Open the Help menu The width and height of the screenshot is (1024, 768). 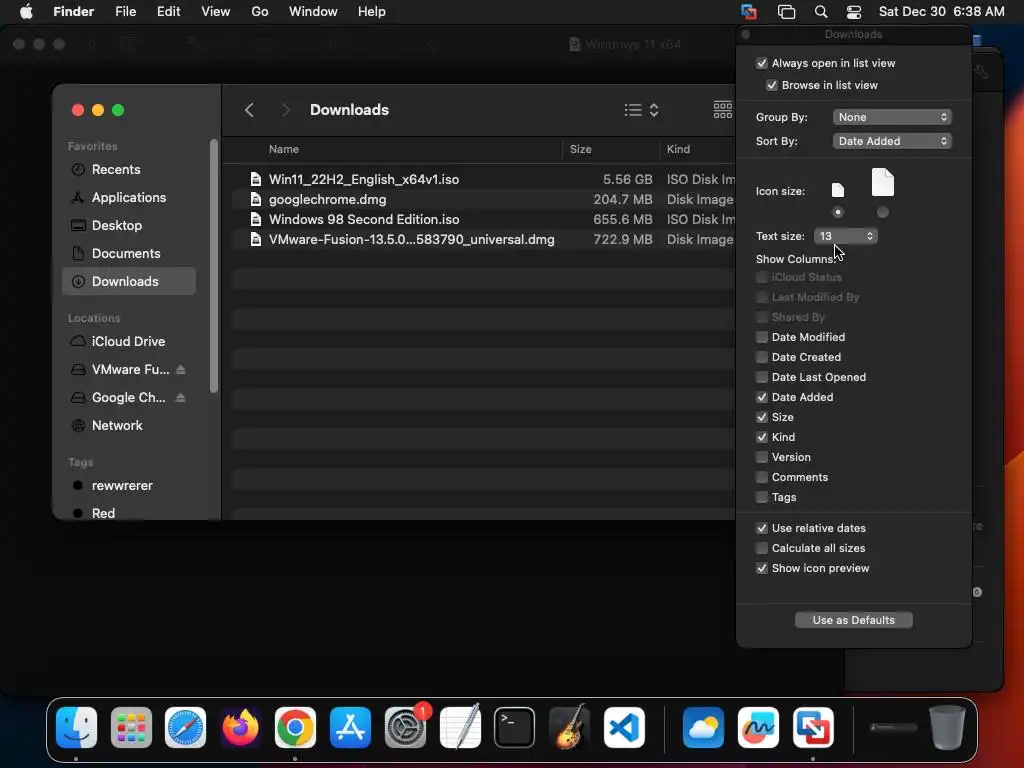tap(372, 12)
